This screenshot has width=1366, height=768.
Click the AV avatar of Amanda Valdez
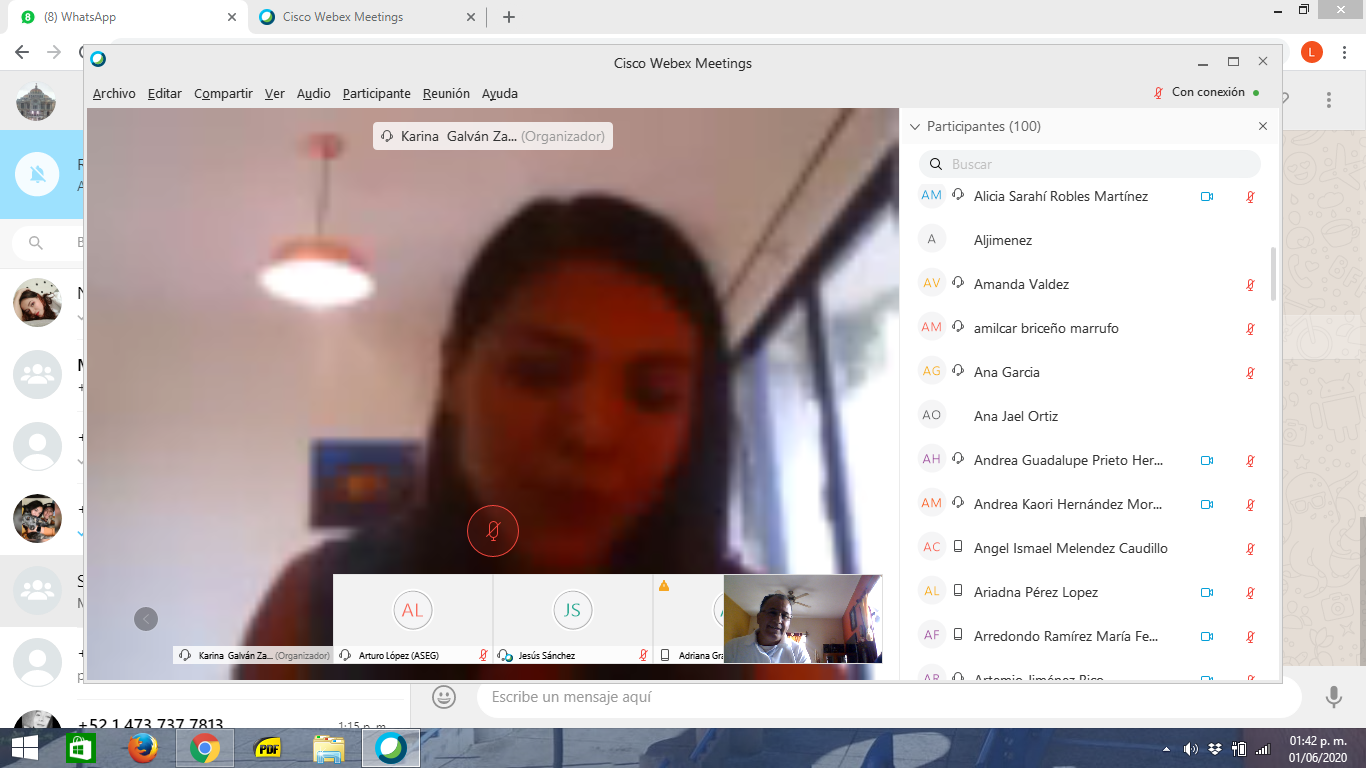coord(932,283)
